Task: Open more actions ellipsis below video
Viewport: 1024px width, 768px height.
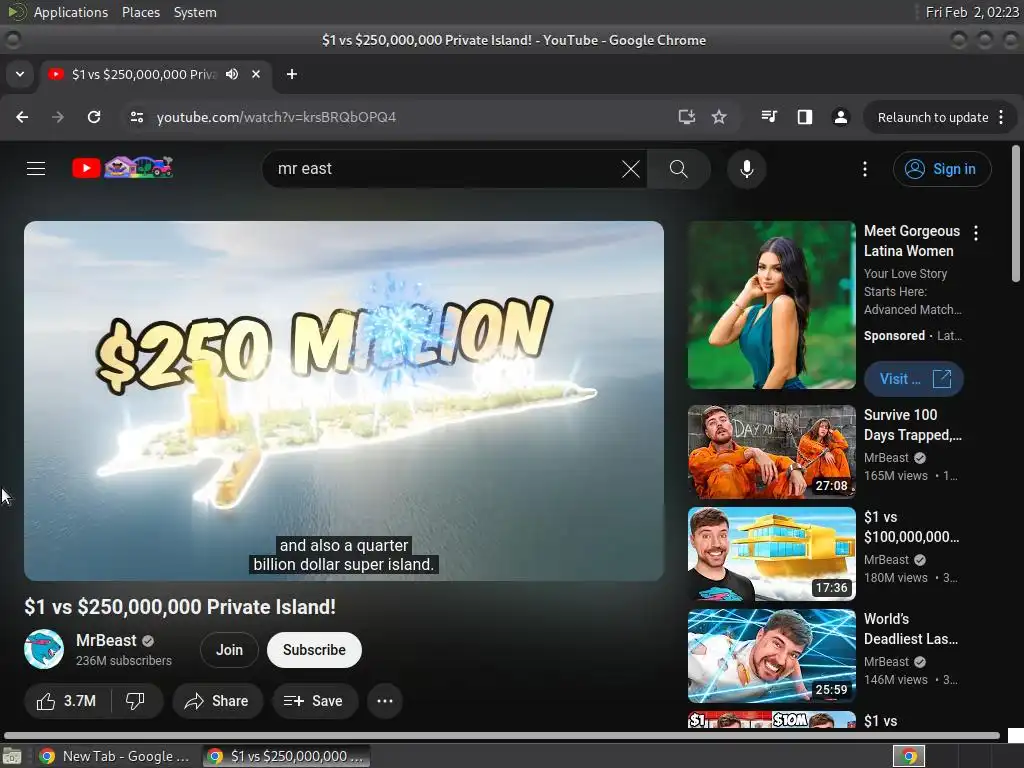Action: [x=385, y=701]
